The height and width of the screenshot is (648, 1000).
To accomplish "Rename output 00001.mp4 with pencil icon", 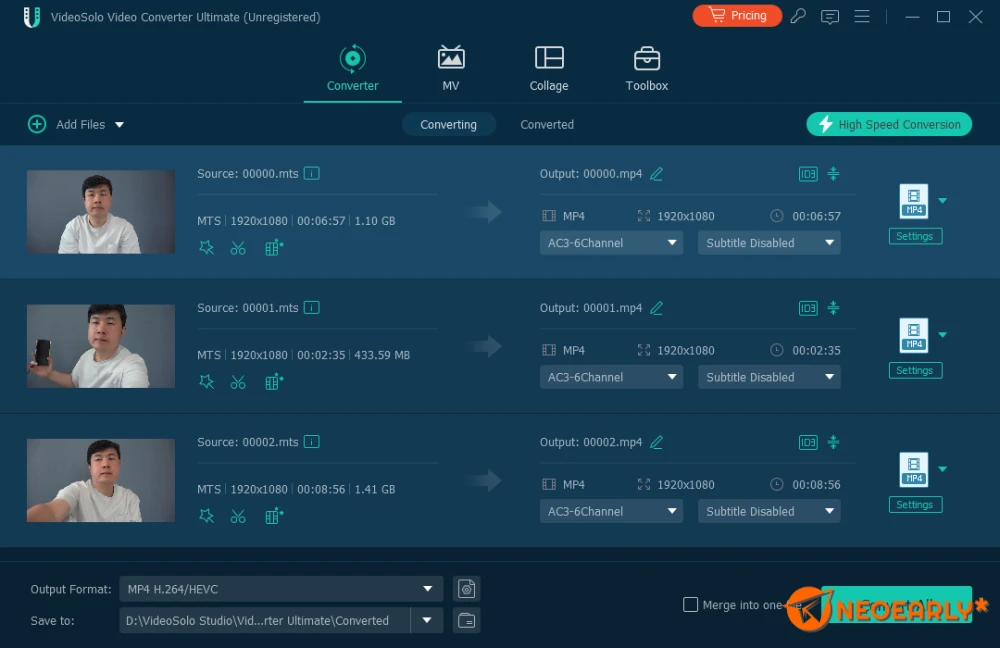I will coord(656,308).
